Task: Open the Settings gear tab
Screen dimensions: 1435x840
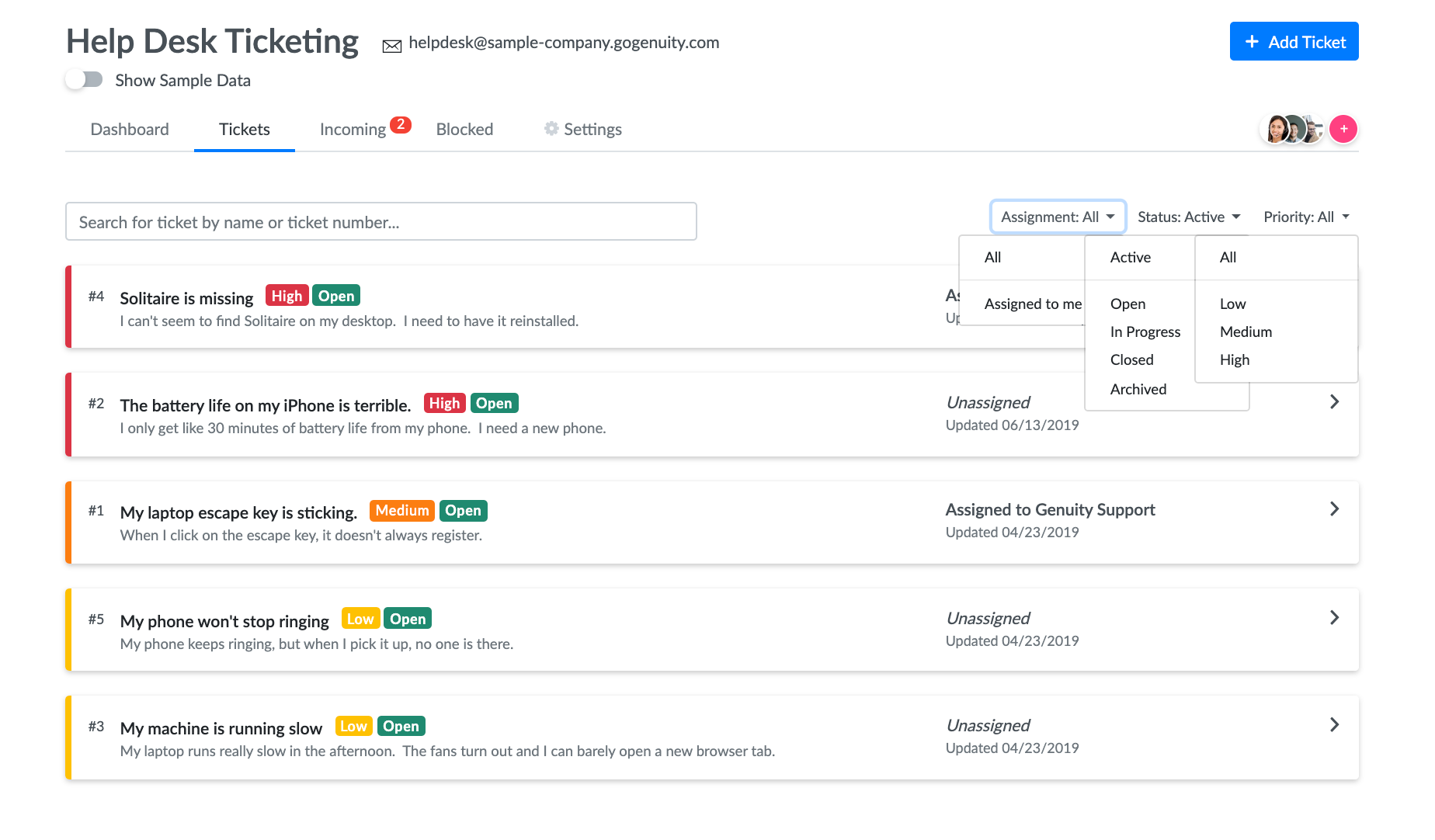Action: pyautogui.click(x=583, y=129)
